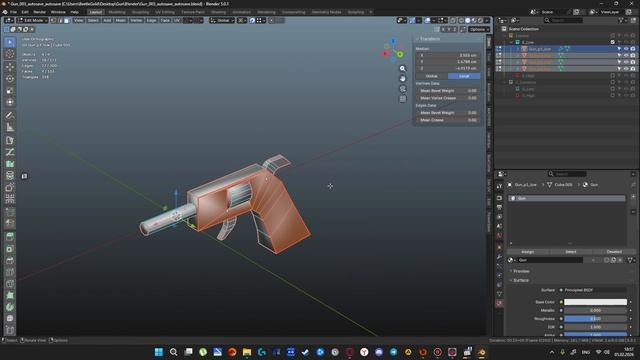
Task: Click the Local transform button
Action: coord(464,76)
